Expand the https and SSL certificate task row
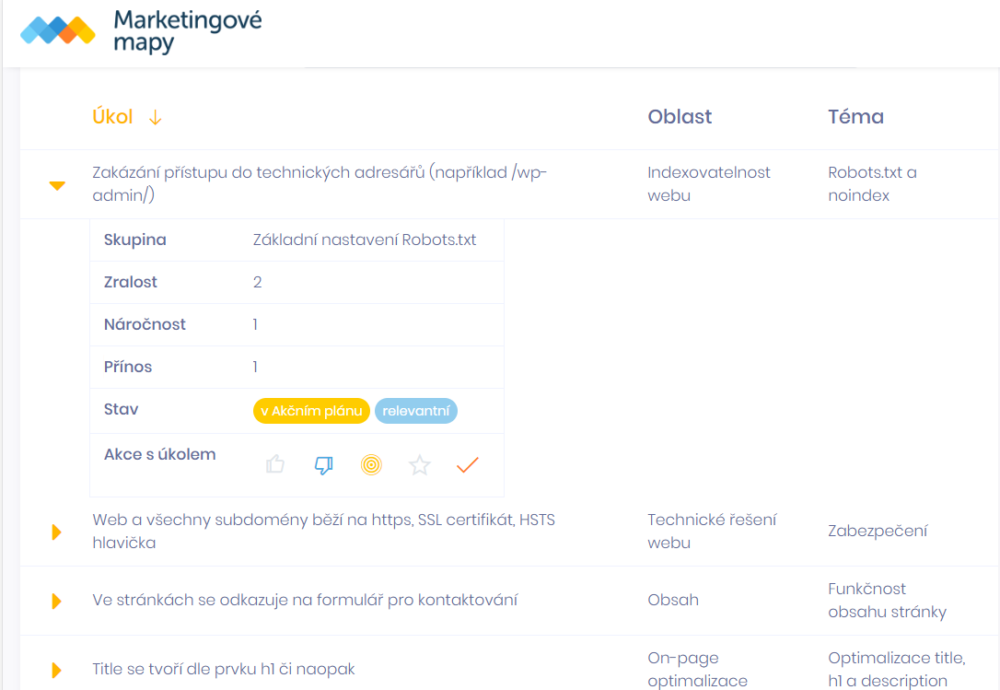Image resolution: width=1000 pixels, height=690 pixels. 55,531
